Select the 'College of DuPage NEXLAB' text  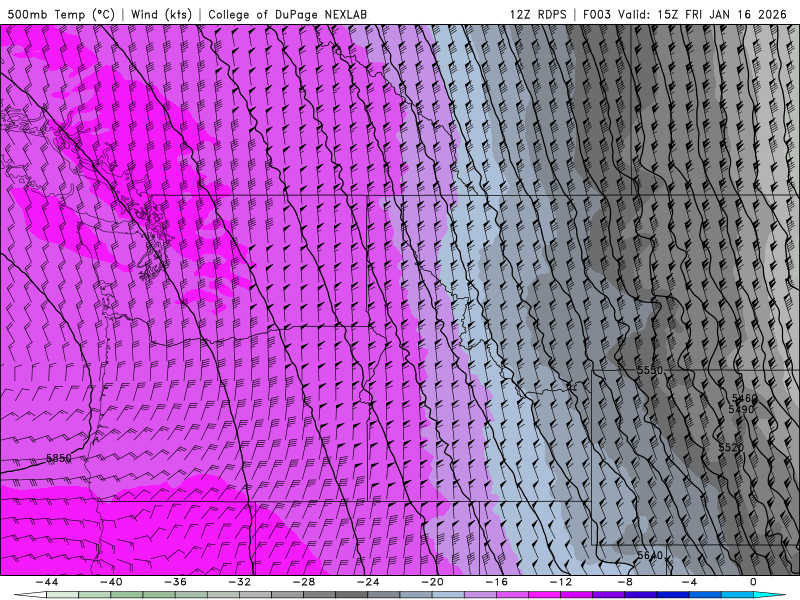coord(287,14)
